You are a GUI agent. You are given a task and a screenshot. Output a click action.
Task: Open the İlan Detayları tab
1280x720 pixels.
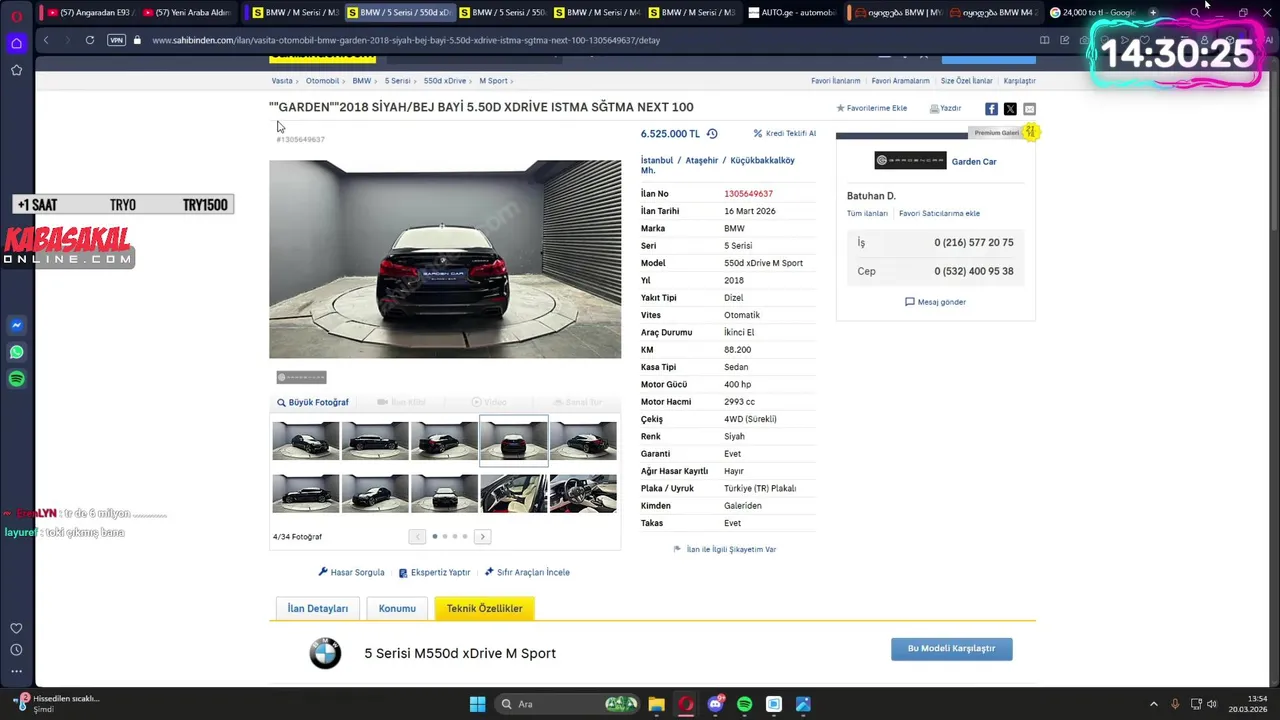click(x=318, y=608)
